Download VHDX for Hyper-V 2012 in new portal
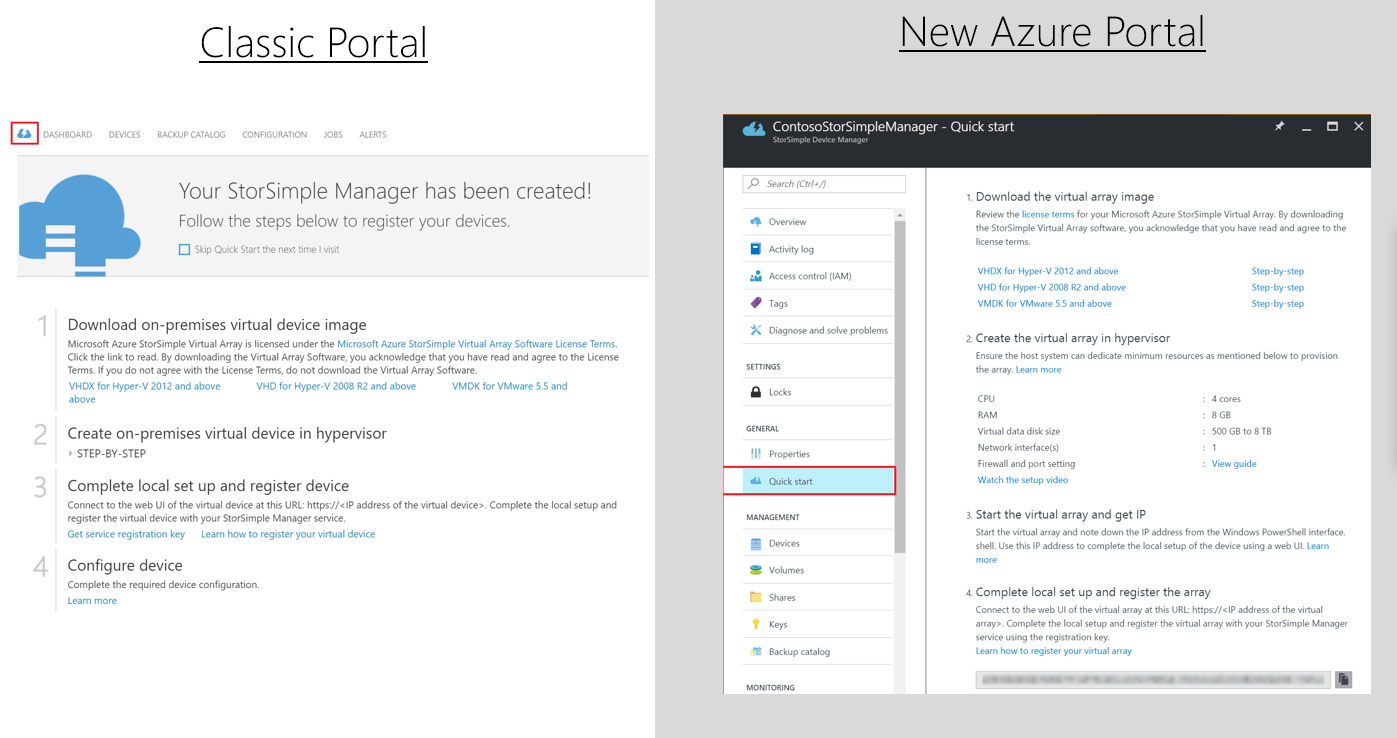Viewport: 1397px width, 738px height. click(1048, 271)
